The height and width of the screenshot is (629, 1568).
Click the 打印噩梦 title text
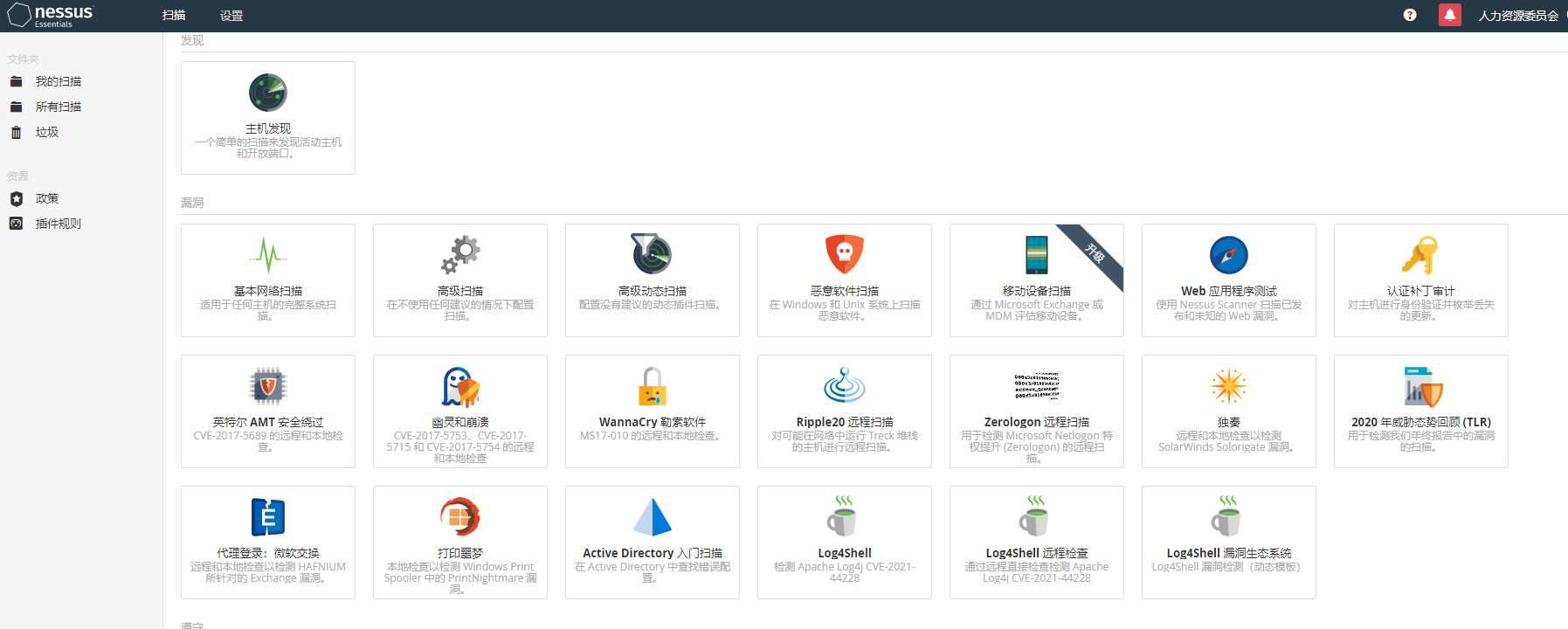coord(460,553)
